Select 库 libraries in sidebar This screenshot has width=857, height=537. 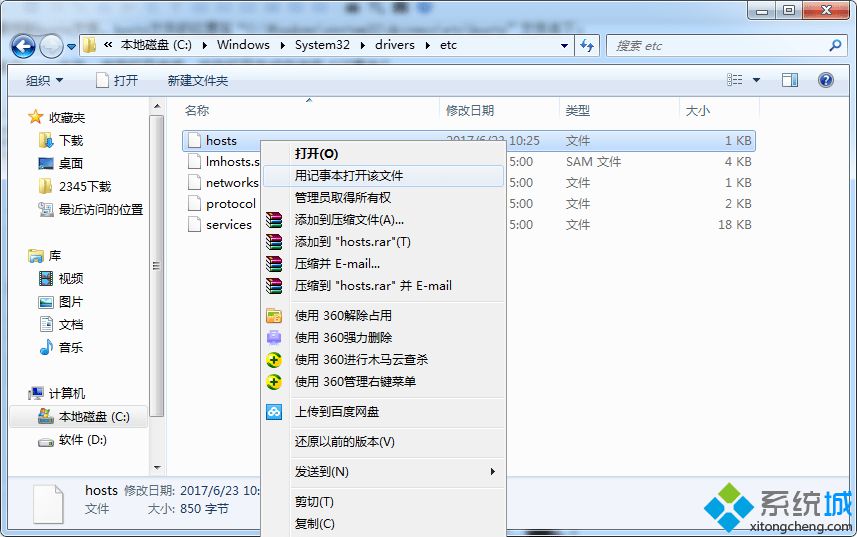coord(55,256)
